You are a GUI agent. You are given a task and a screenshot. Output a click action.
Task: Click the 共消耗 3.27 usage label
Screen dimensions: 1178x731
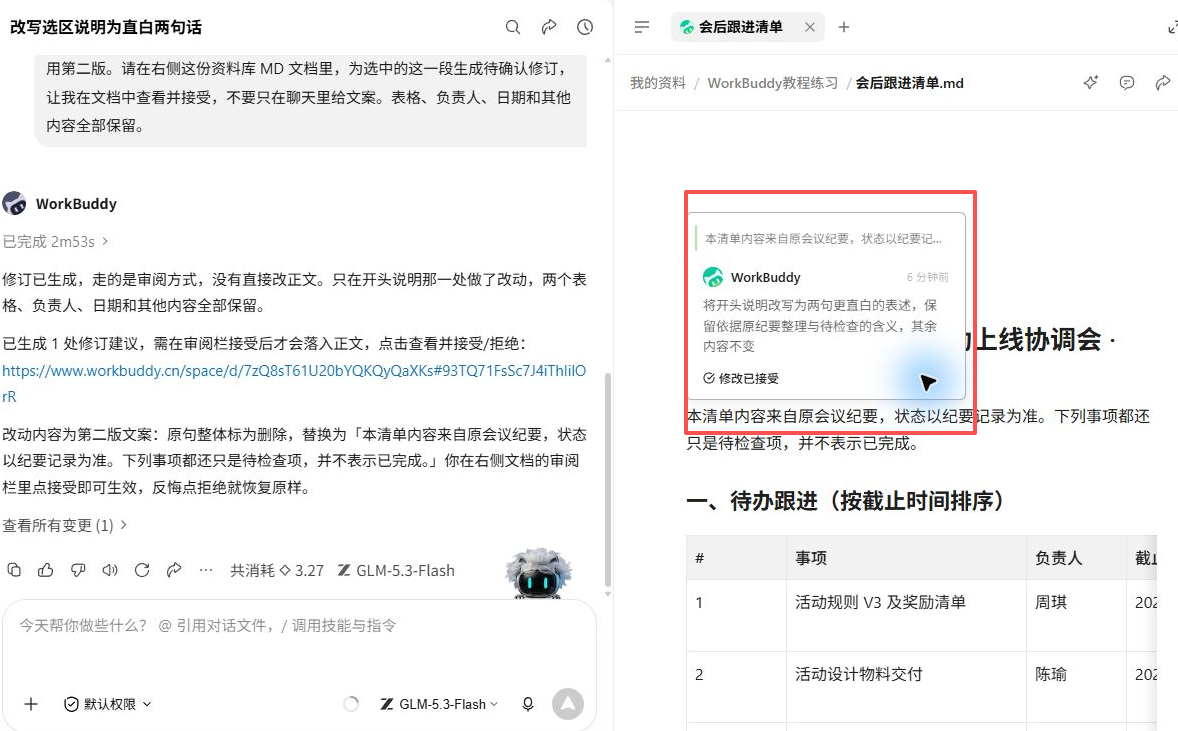click(x=276, y=570)
